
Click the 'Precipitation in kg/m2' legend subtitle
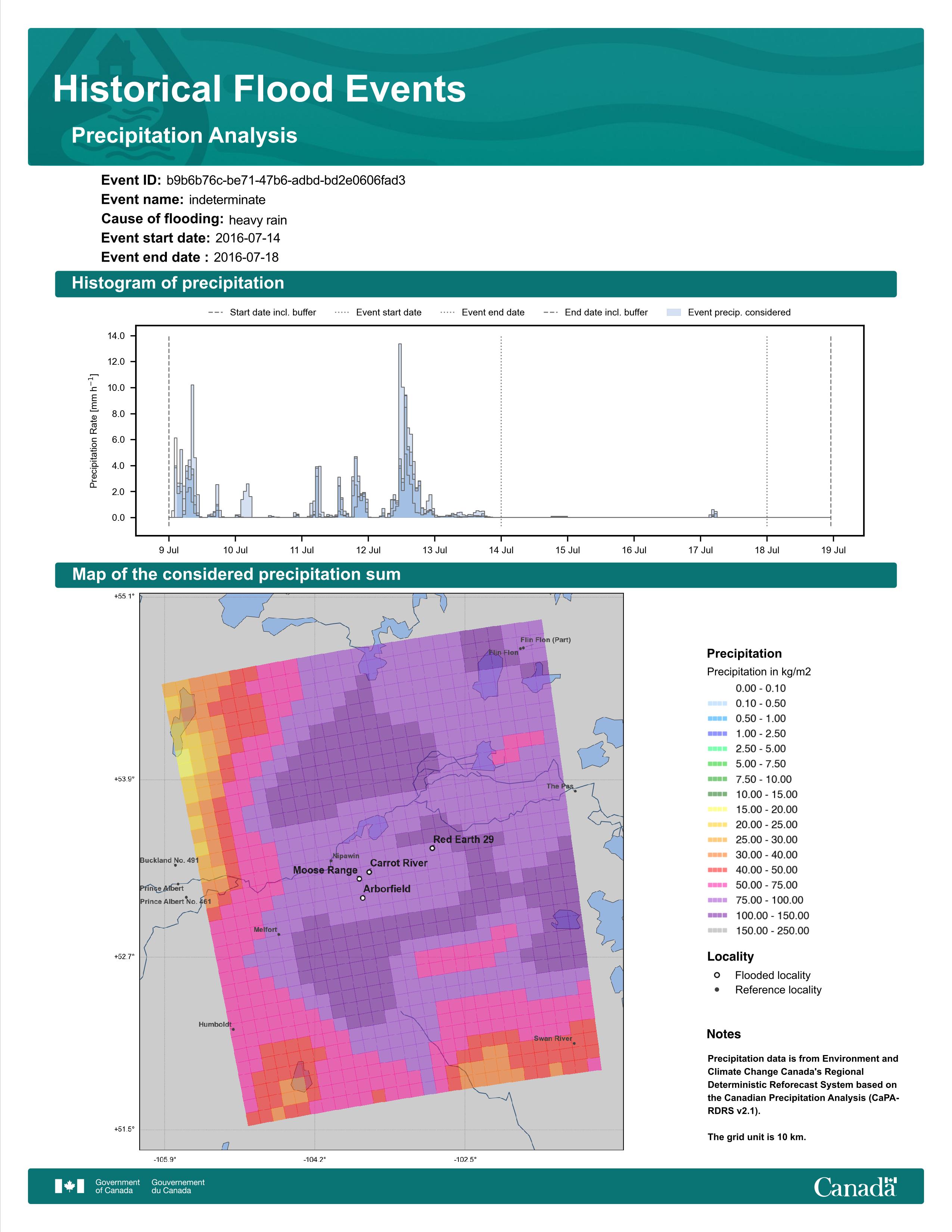[x=759, y=672]
